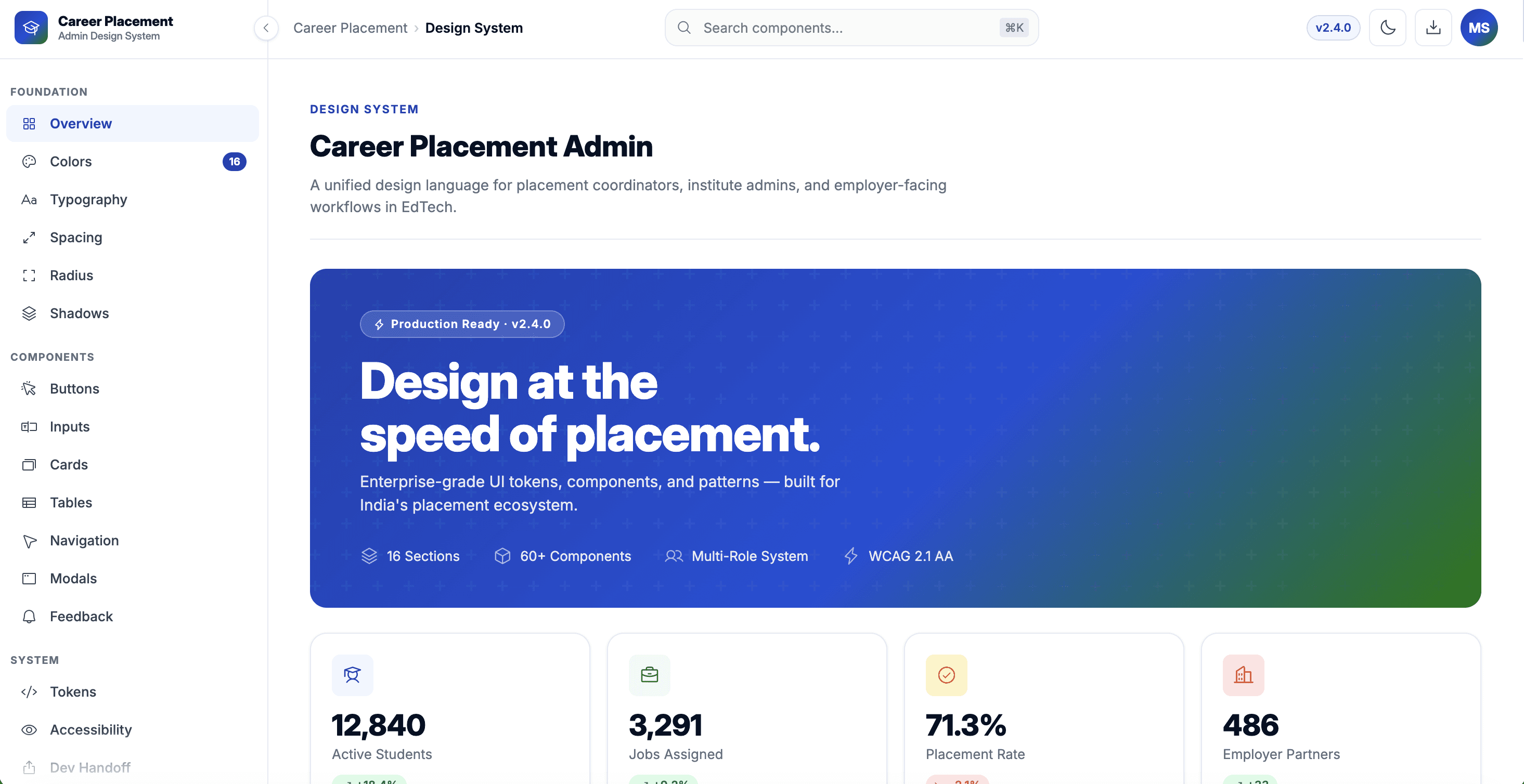The image size is (1524, 784).
Task: Click the Overview grid icon
Action: [x=29, y=124]
